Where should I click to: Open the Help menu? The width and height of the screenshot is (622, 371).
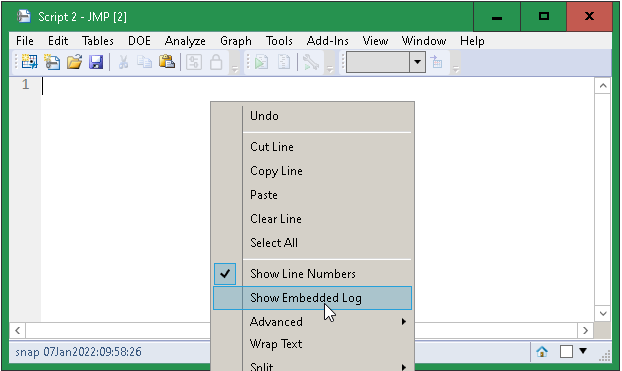472,41
